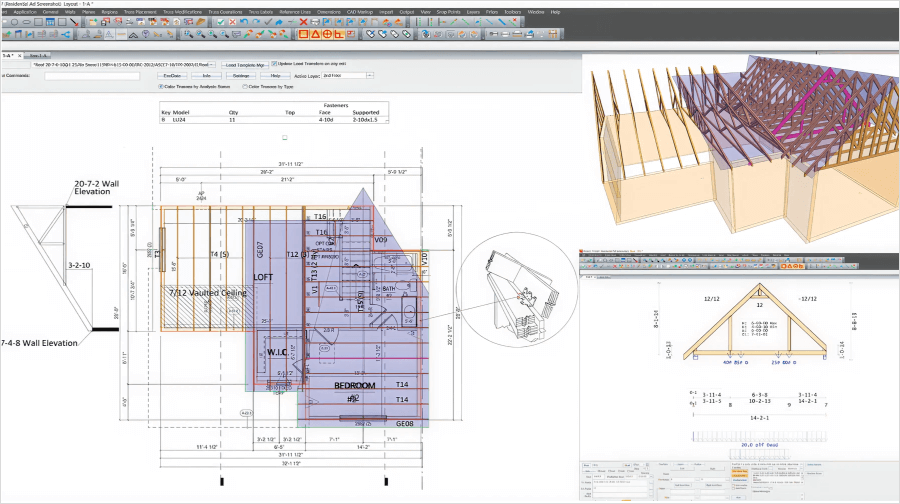900x504 pixels.
Task: Click the 7/12 Vaulted Ceiling label
Action: (x=208, y=293)
